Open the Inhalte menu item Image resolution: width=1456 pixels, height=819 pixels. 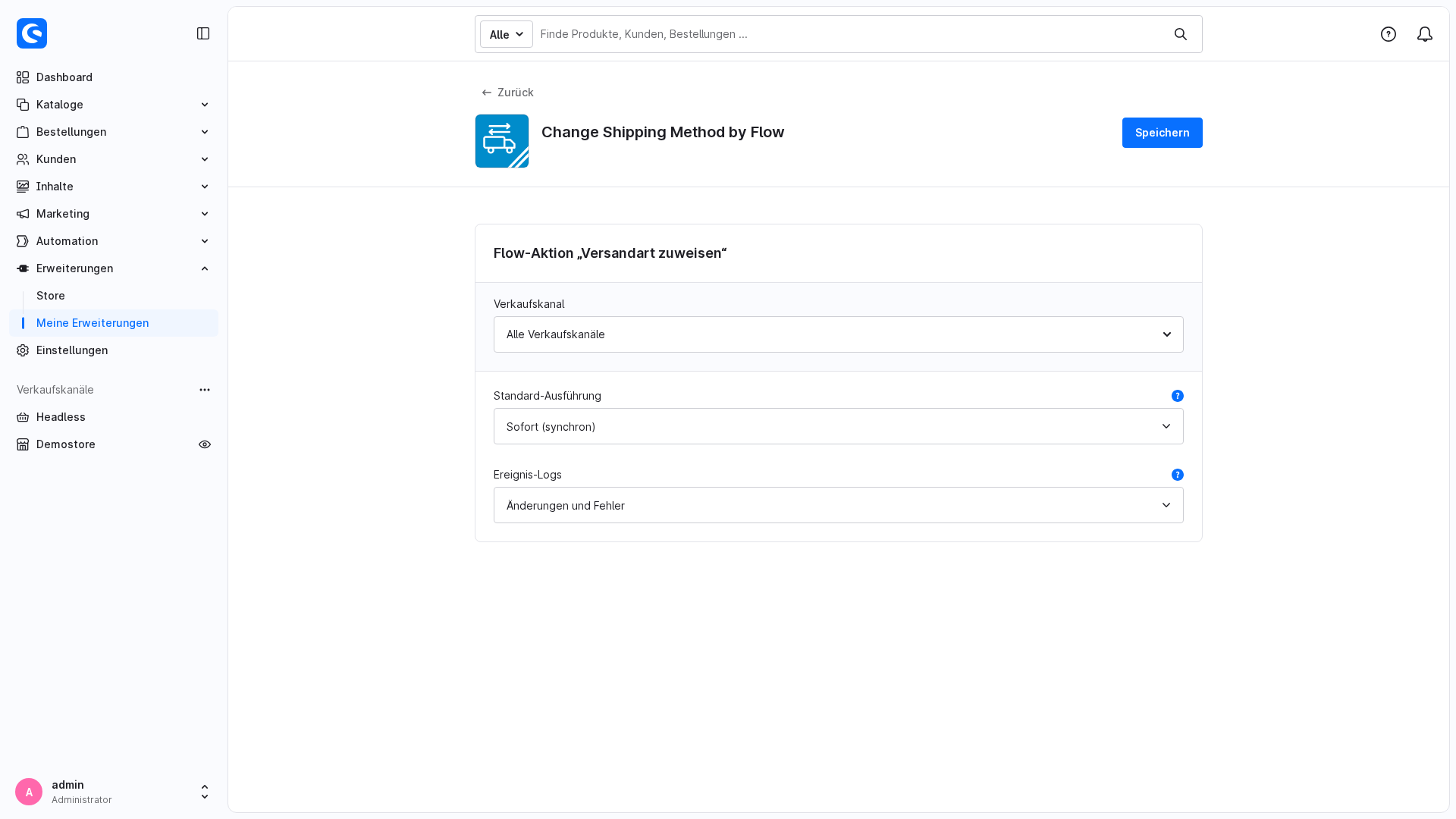click(x=114, y=187)
